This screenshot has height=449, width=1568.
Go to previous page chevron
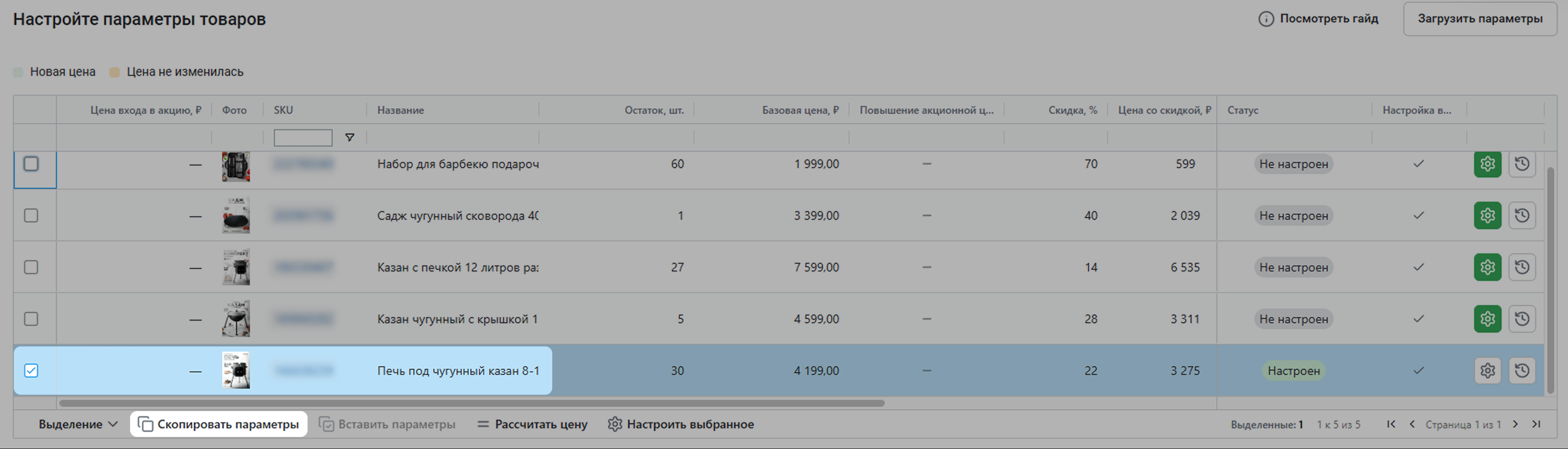(x=1412, y=424)
